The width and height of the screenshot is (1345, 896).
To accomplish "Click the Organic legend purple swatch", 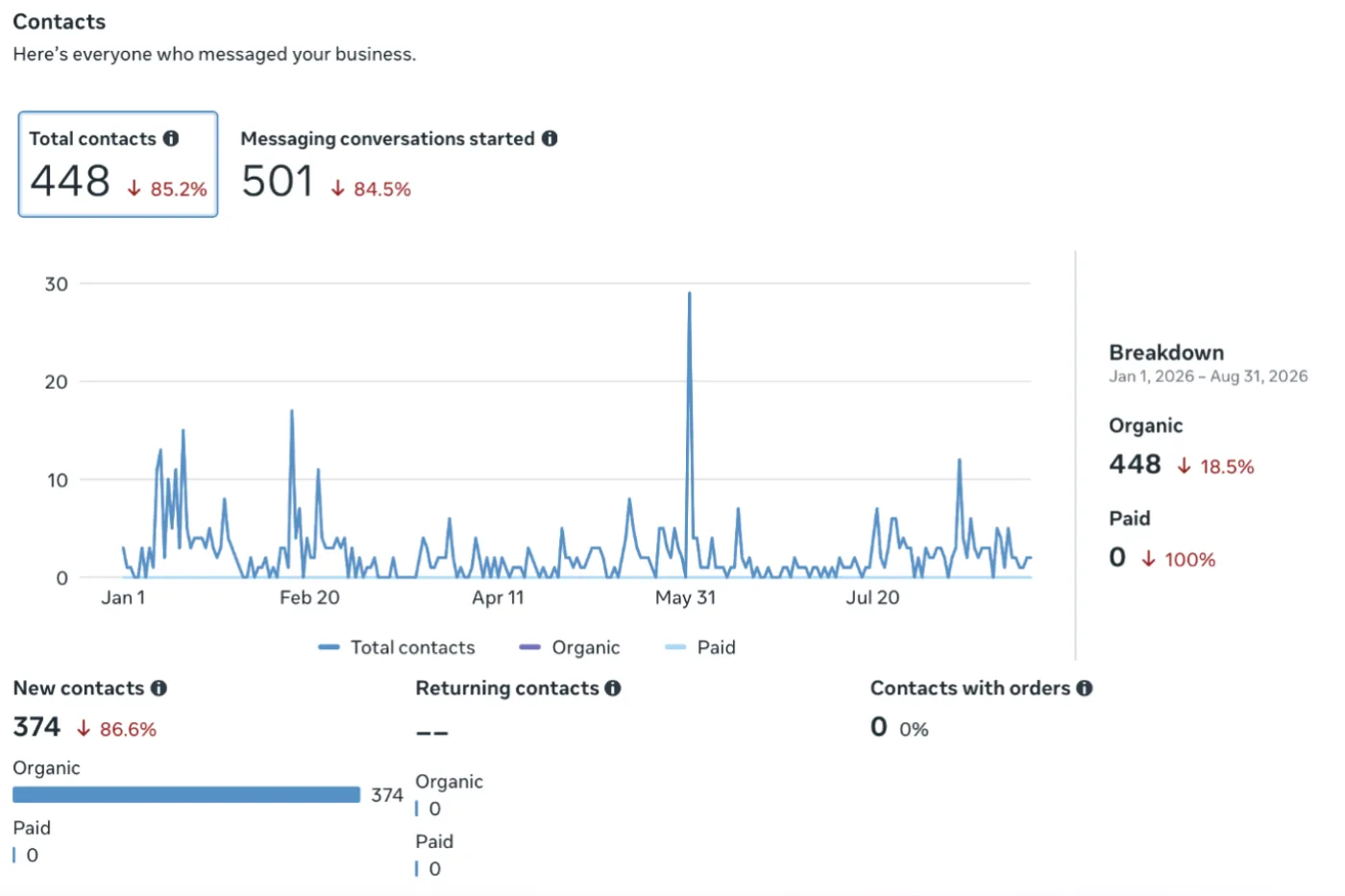I will click(x=529, y=647).
